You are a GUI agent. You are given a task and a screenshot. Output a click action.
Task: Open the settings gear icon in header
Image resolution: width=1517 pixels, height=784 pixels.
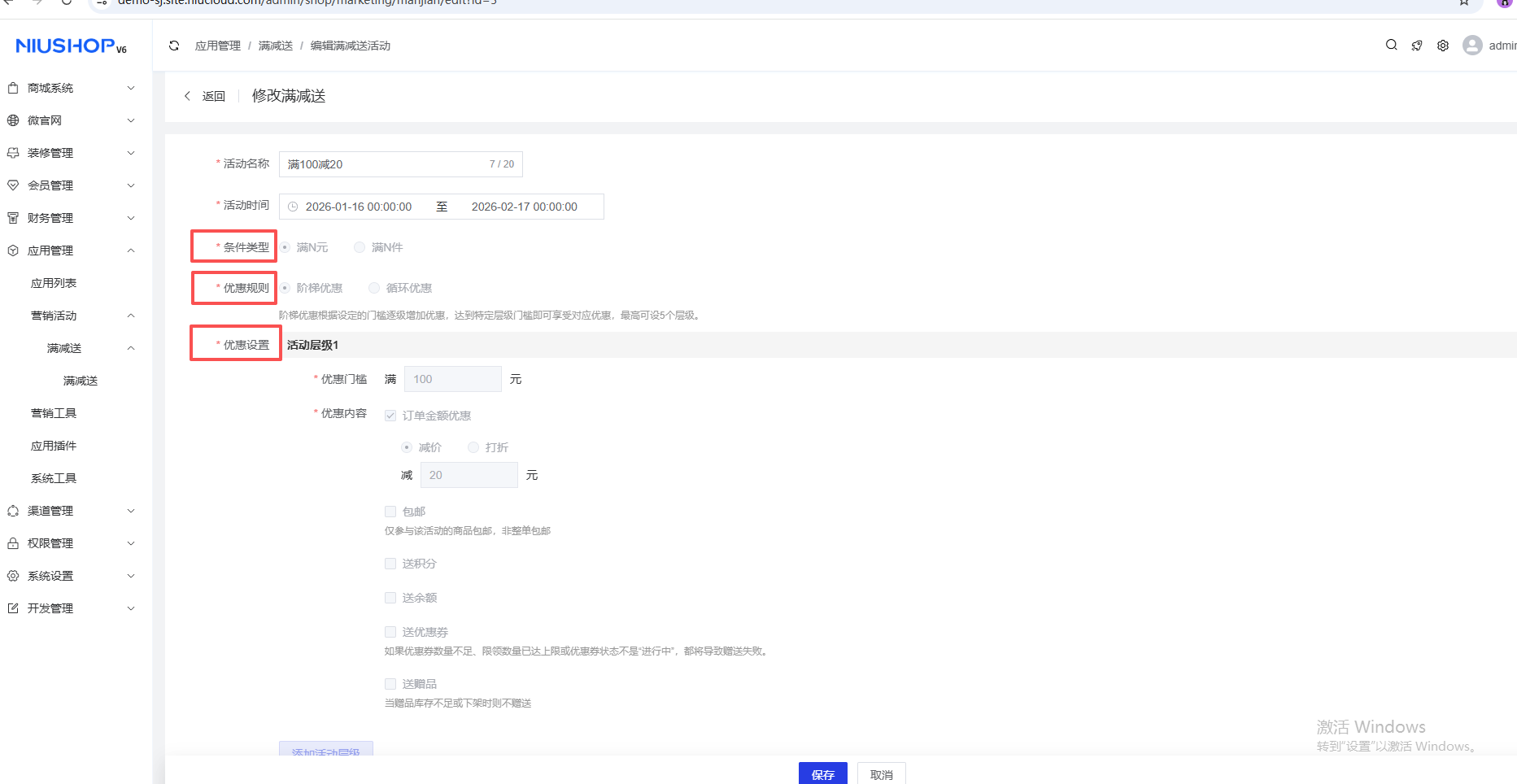coord(1443,46)
